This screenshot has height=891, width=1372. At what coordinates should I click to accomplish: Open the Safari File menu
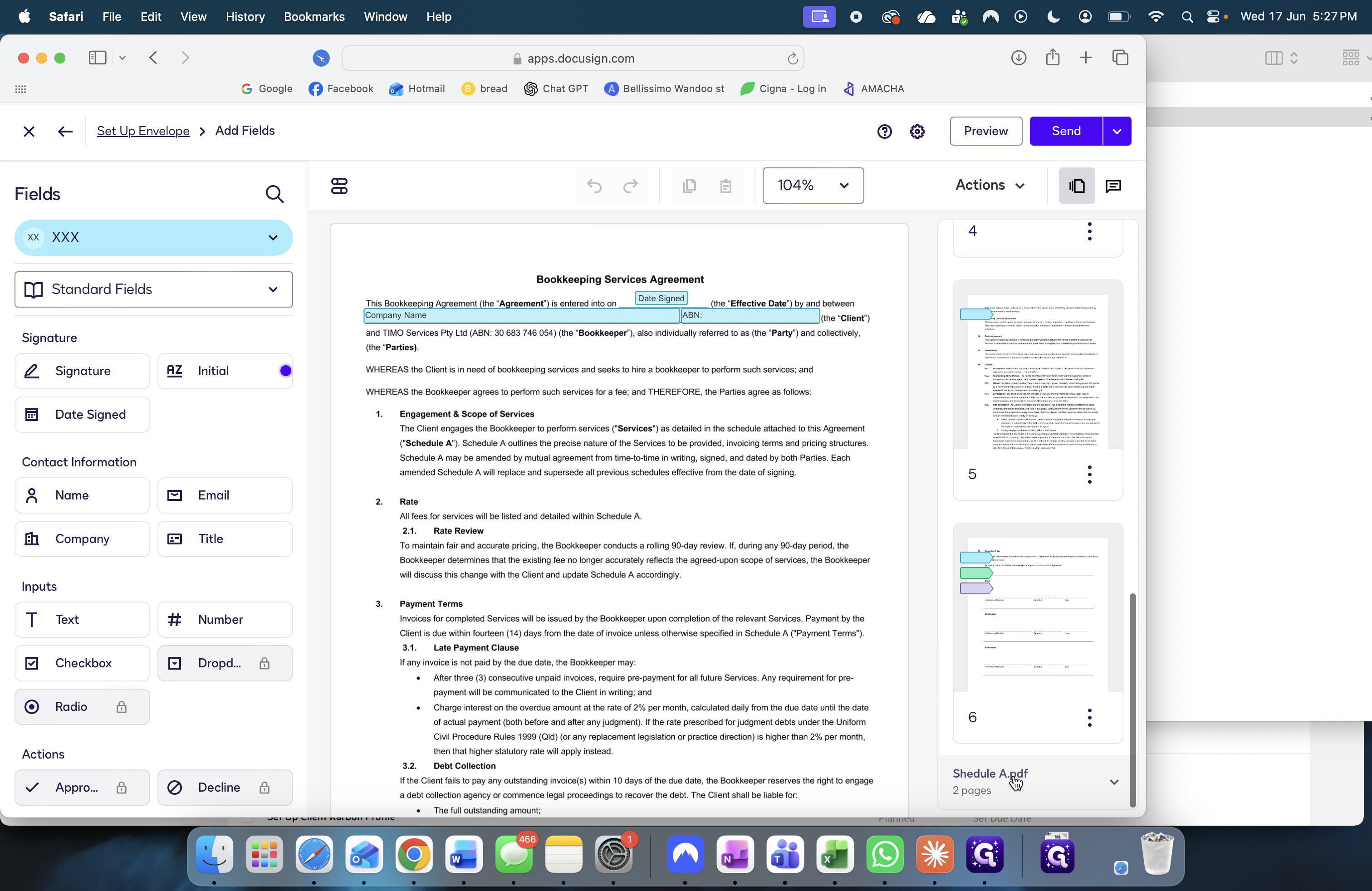111,17
